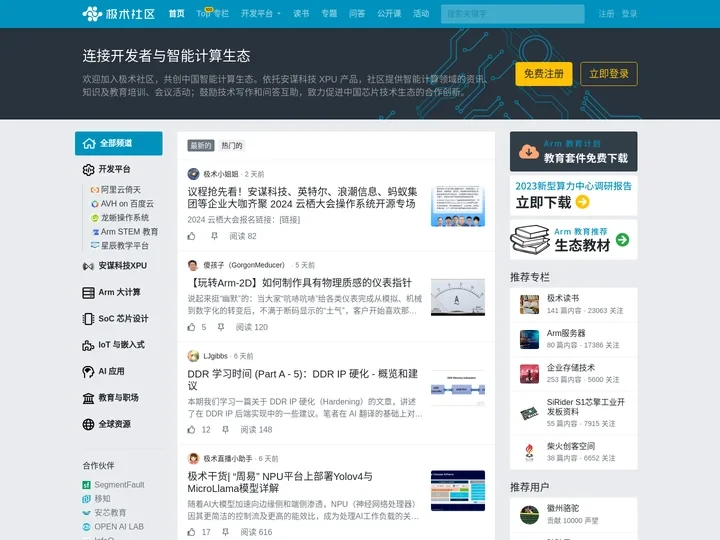Click green arrow on 生态教材 banner

click(623, 240)
